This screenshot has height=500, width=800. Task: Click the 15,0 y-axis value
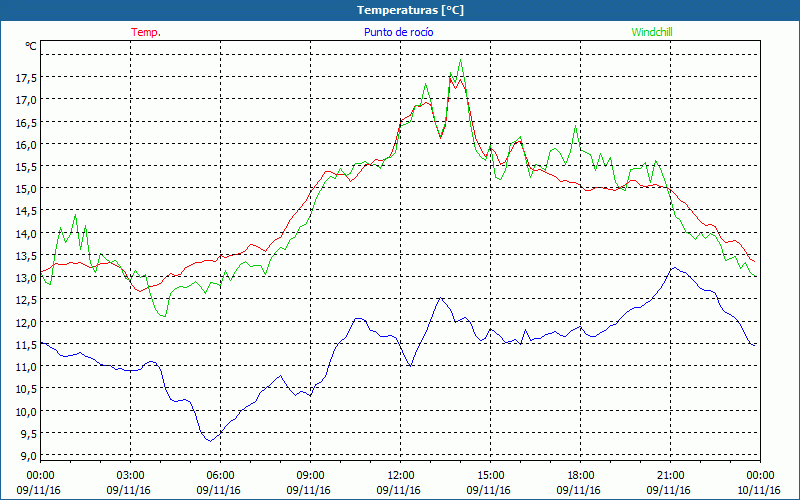point(26,189)
